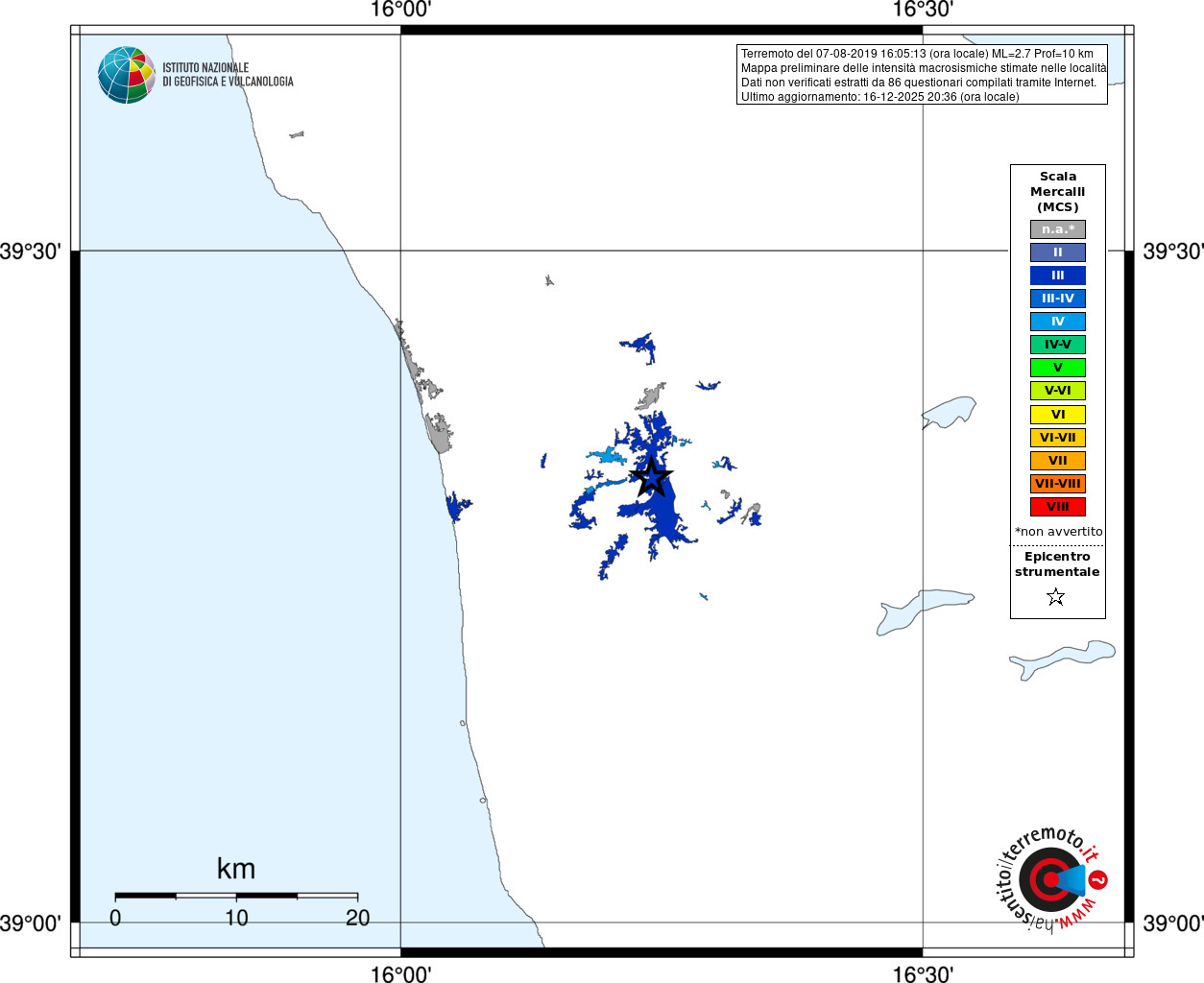Screen dimensions: 1204x983
Task: Click the INGV globe logo
Action: 127,75
